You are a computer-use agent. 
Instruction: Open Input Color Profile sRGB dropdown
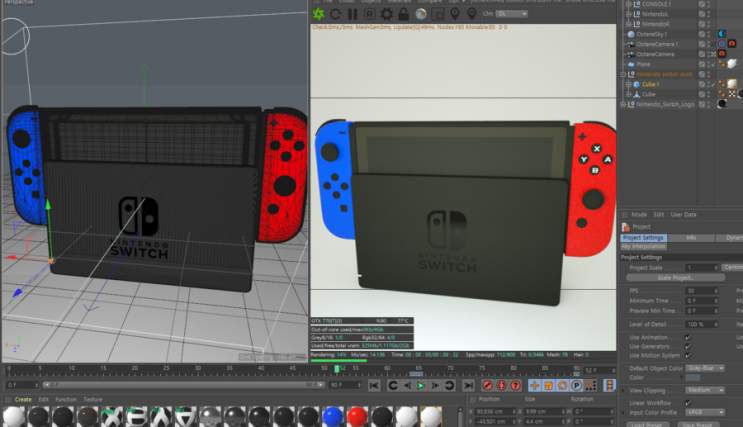pos(705,412)
